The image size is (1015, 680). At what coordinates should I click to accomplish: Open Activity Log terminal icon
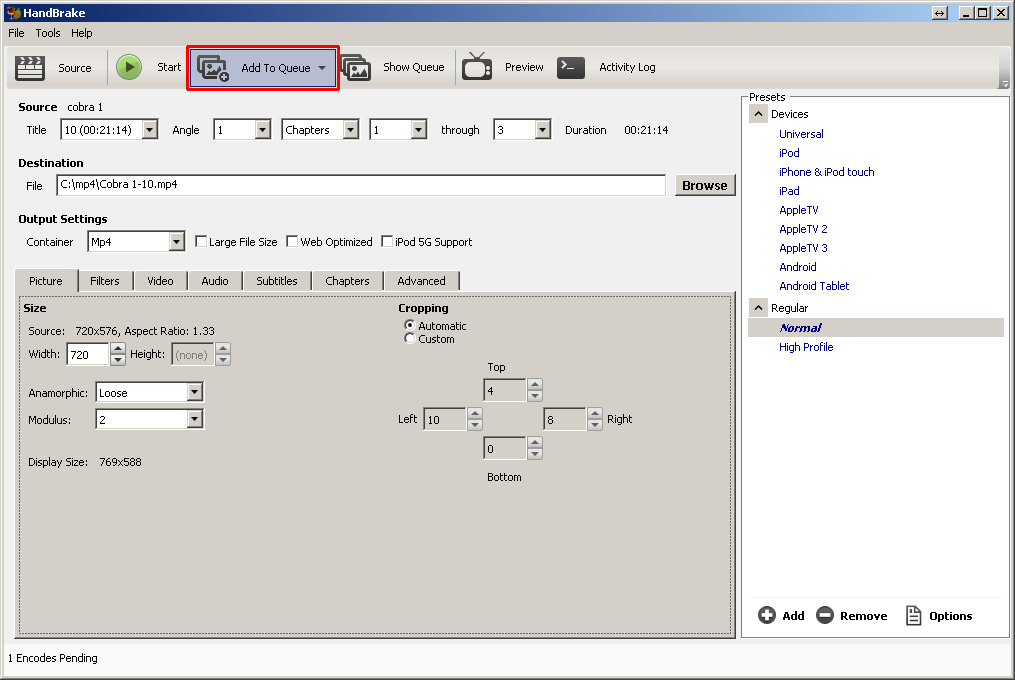coord(571,67)
